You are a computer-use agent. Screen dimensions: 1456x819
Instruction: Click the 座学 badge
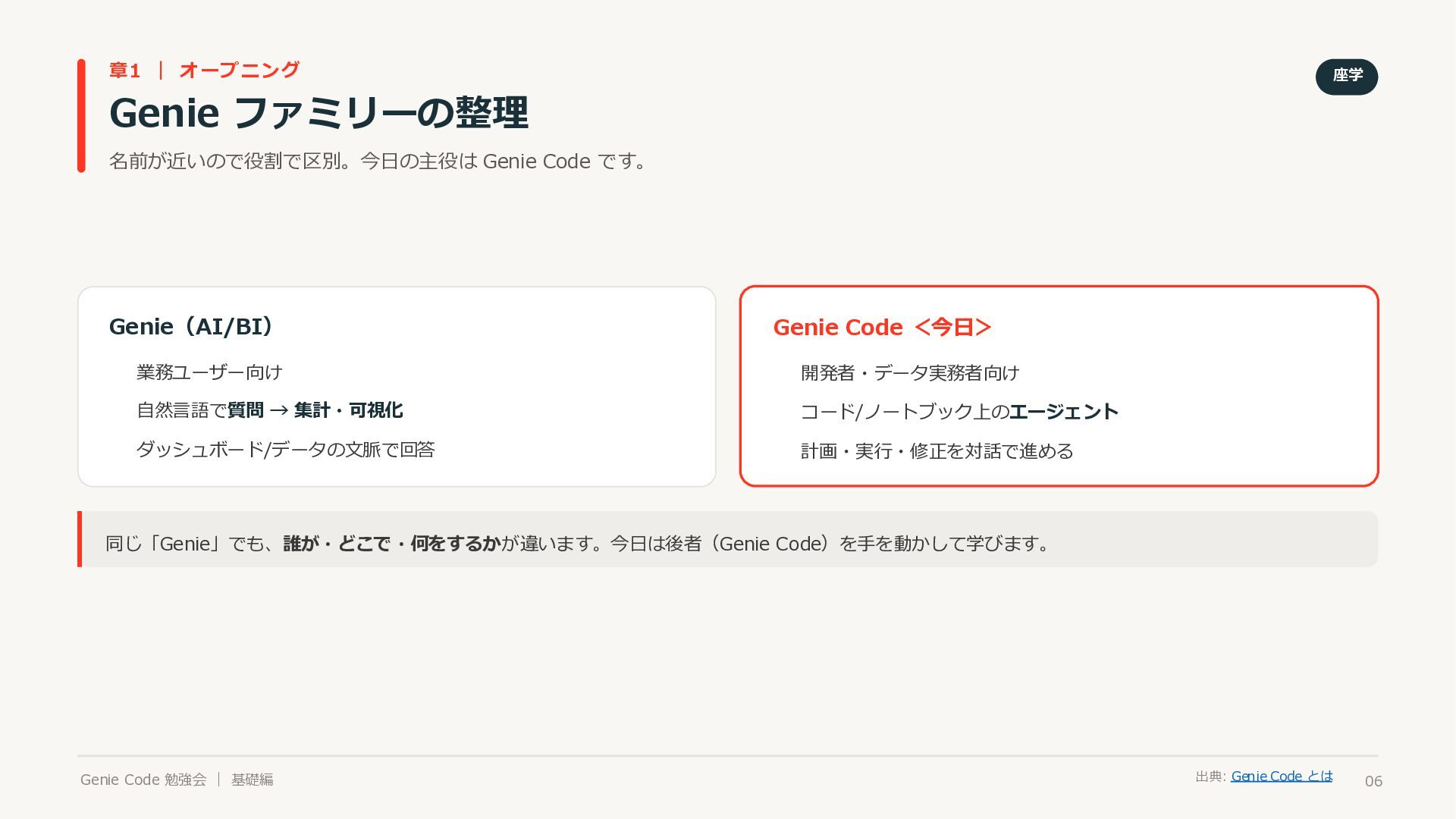click(x=1347, y=77)
